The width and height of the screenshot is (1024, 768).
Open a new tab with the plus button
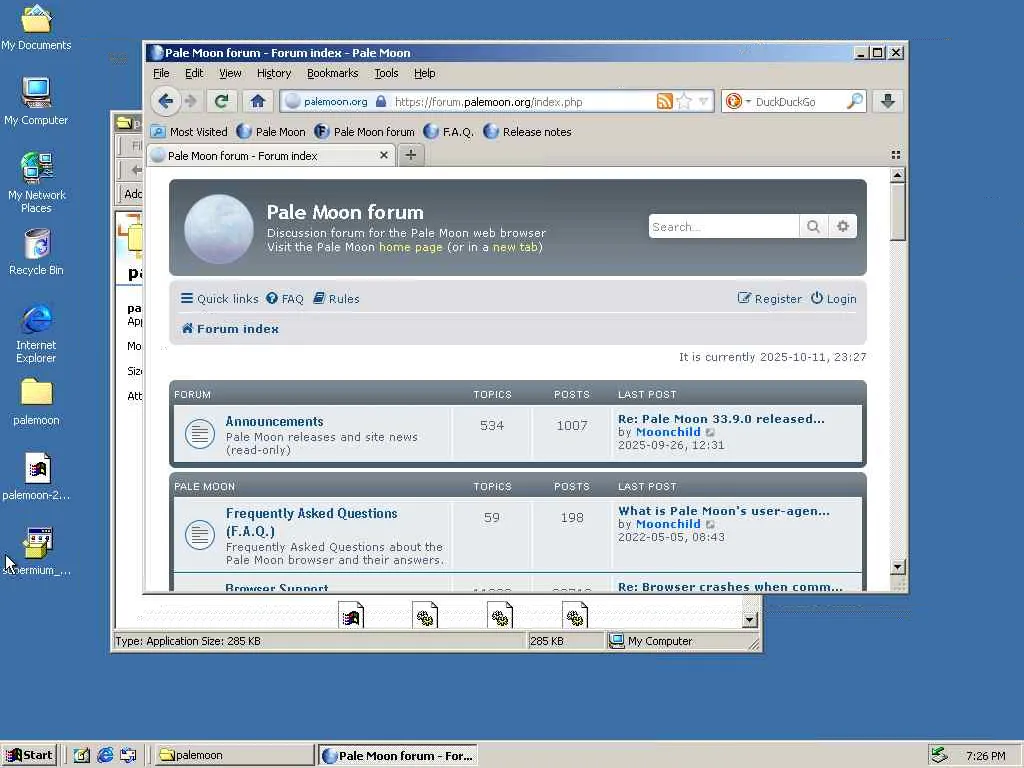pos(411,155)
